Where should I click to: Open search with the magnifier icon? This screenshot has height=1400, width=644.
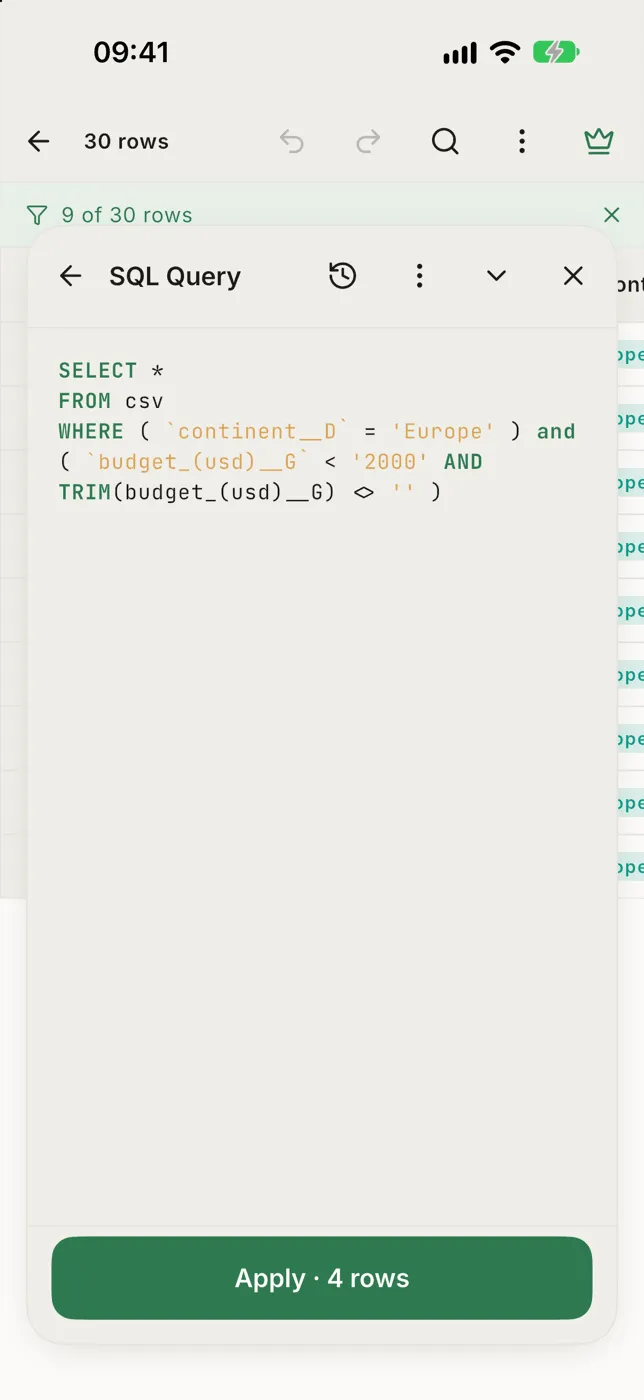tap(445, 142)
